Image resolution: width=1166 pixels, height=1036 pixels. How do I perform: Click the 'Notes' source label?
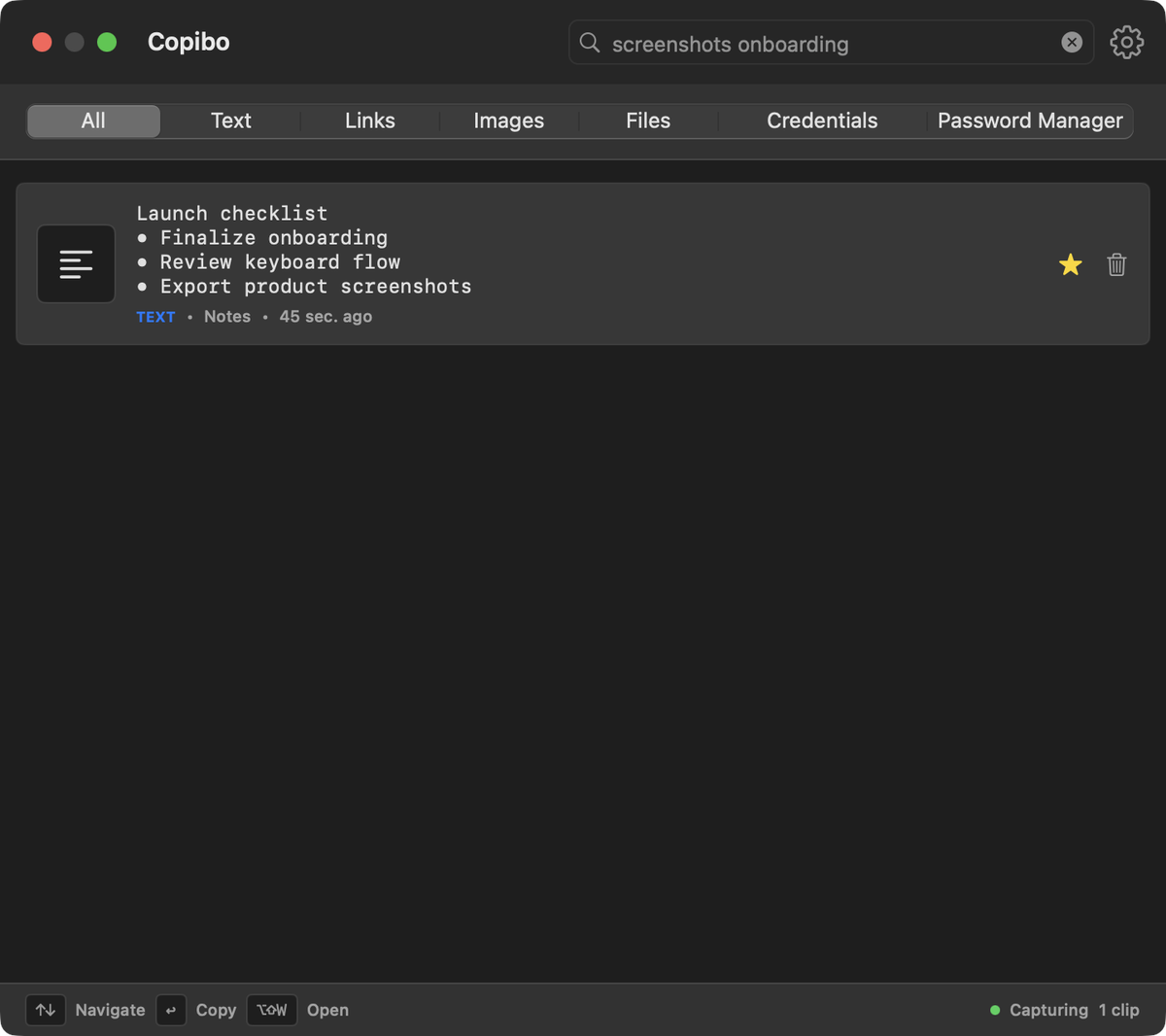pos(227,317)
